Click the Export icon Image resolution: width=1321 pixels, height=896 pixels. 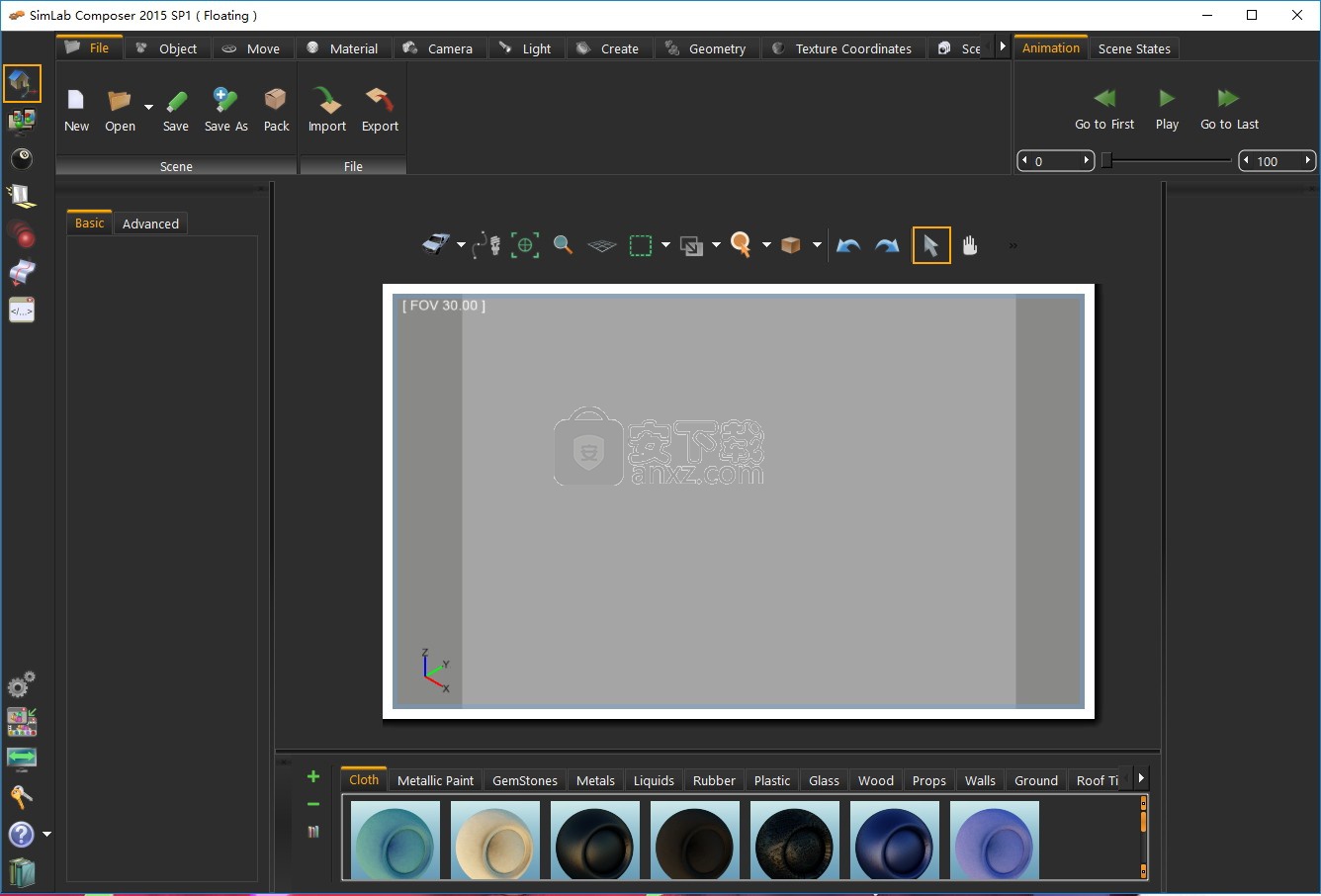(x=380, y=100)
